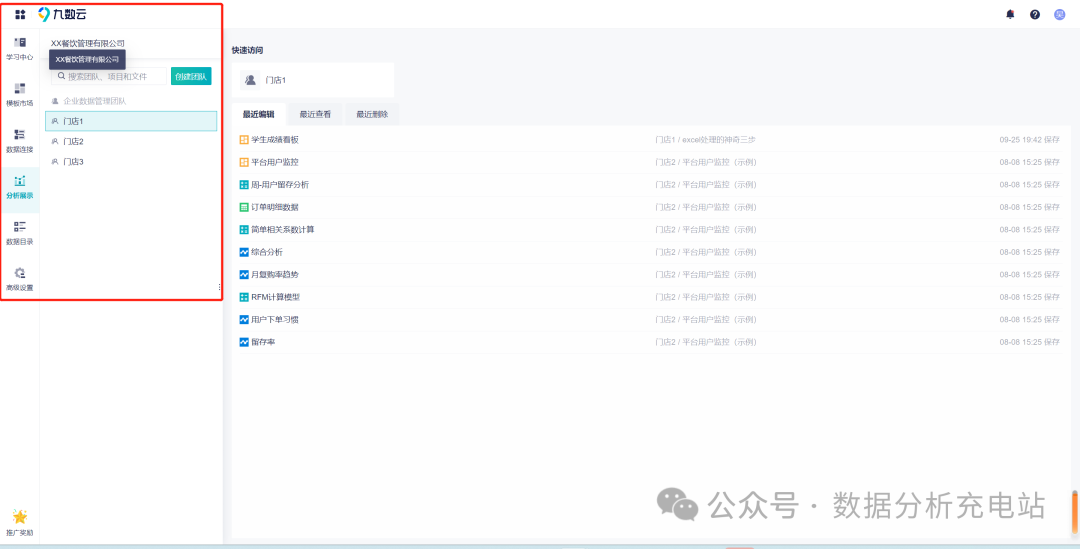Viewport: 1080px width, 549px height.
Task: Open the 平台用户监控 dashboard icon
Action: (243, 163)
